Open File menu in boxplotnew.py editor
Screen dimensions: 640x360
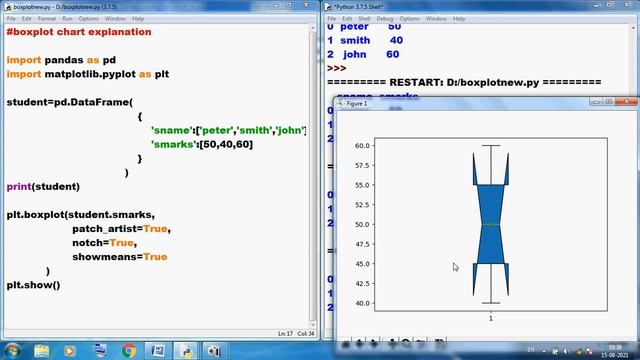(x=11, y=19)
